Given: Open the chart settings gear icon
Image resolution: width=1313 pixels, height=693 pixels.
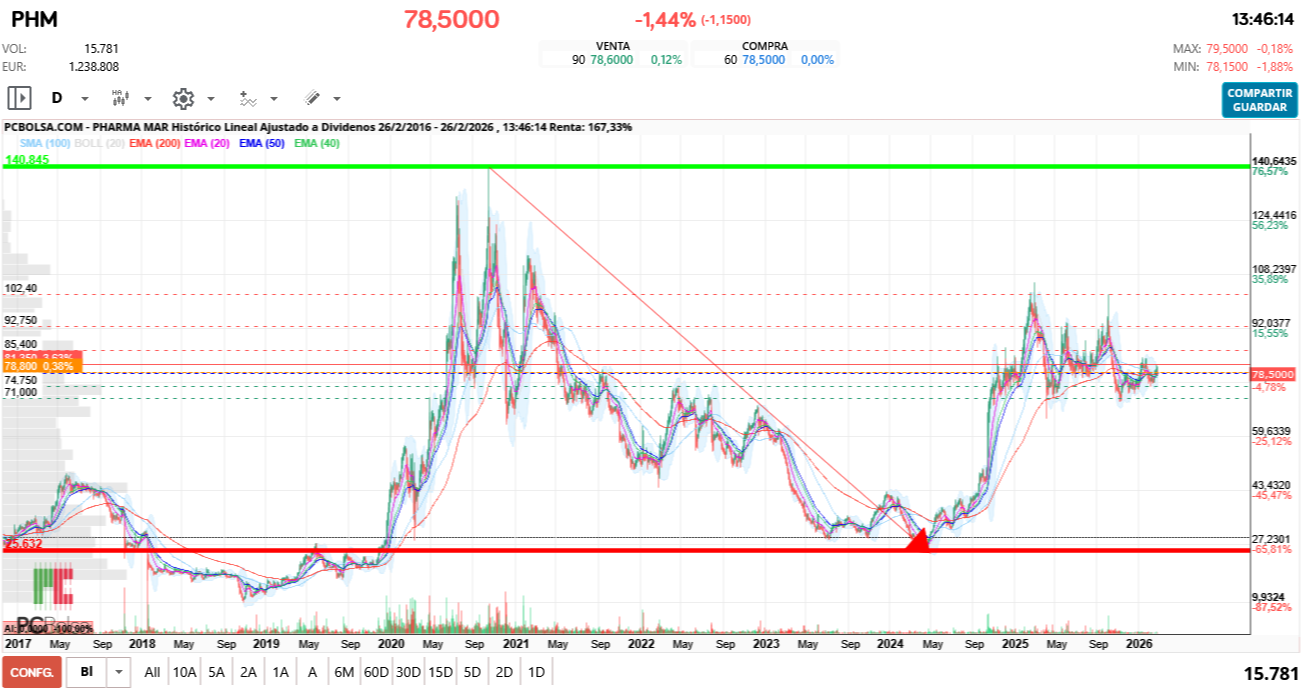Looking at the screenshot, I should (182, 98).
